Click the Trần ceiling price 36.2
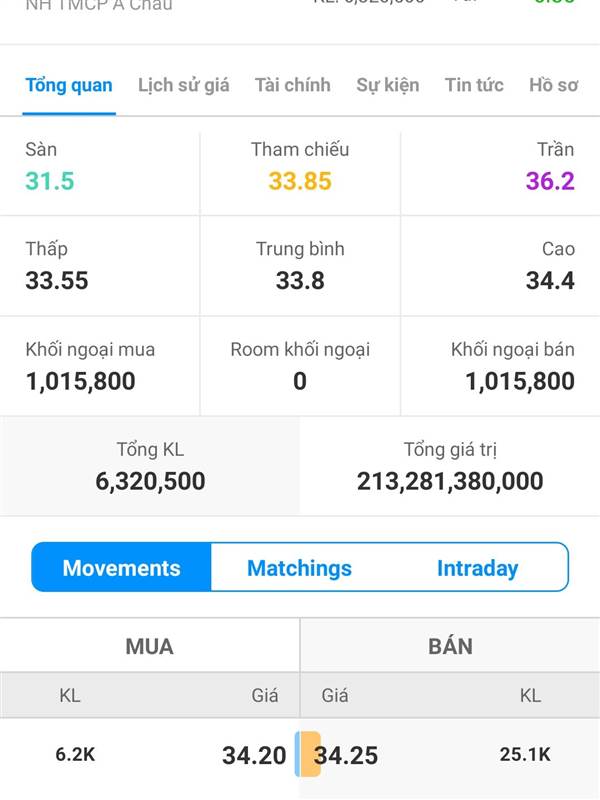This screenshot has height=800, width=600. [x=550, y=181]
